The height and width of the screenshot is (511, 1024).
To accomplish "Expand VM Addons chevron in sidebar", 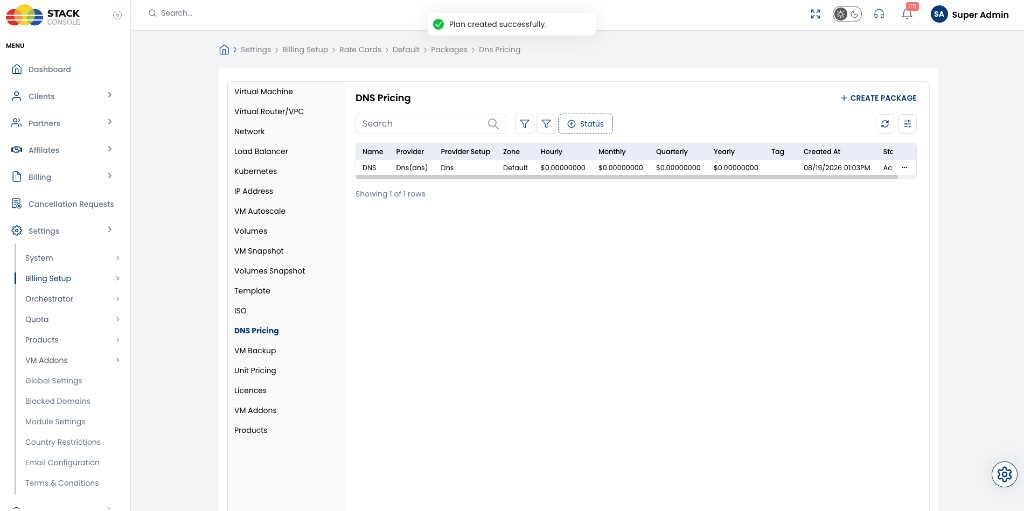I will click(x=118, y=361).
